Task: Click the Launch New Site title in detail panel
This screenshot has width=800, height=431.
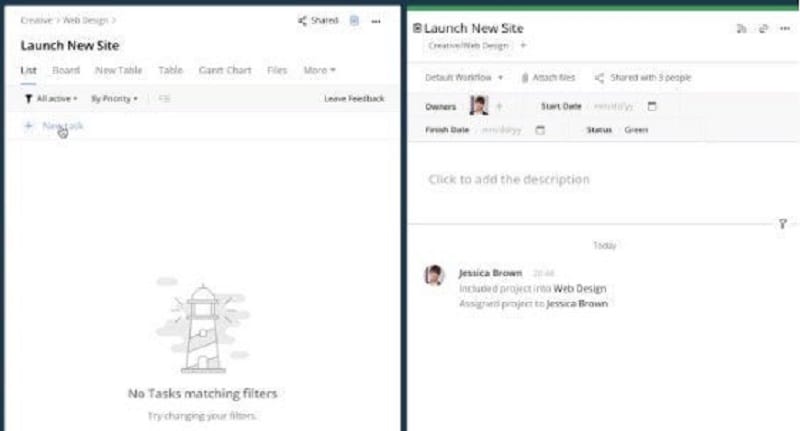Action: [x=473, y=29]
